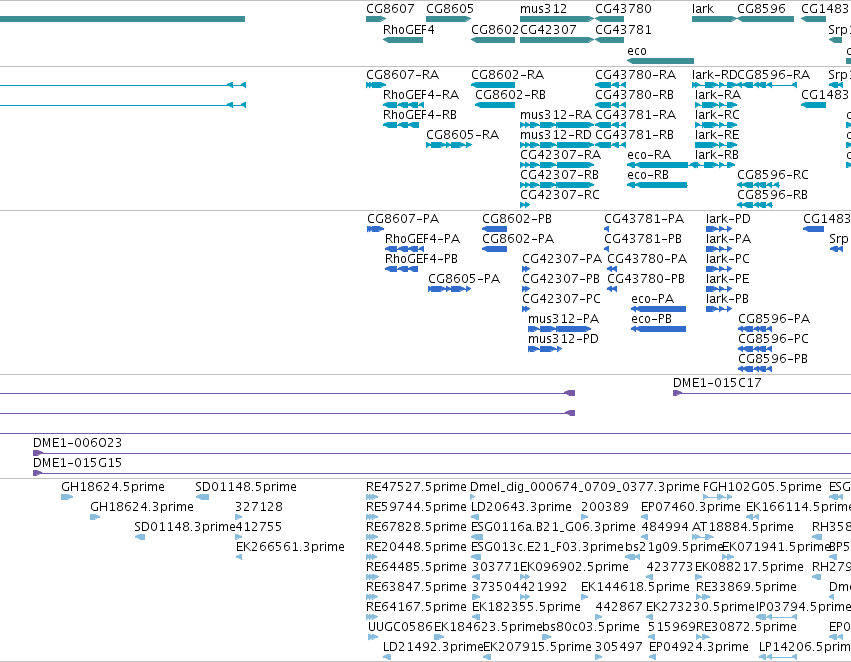Click the mus312-PD protein label

click(x=563, y=340)
